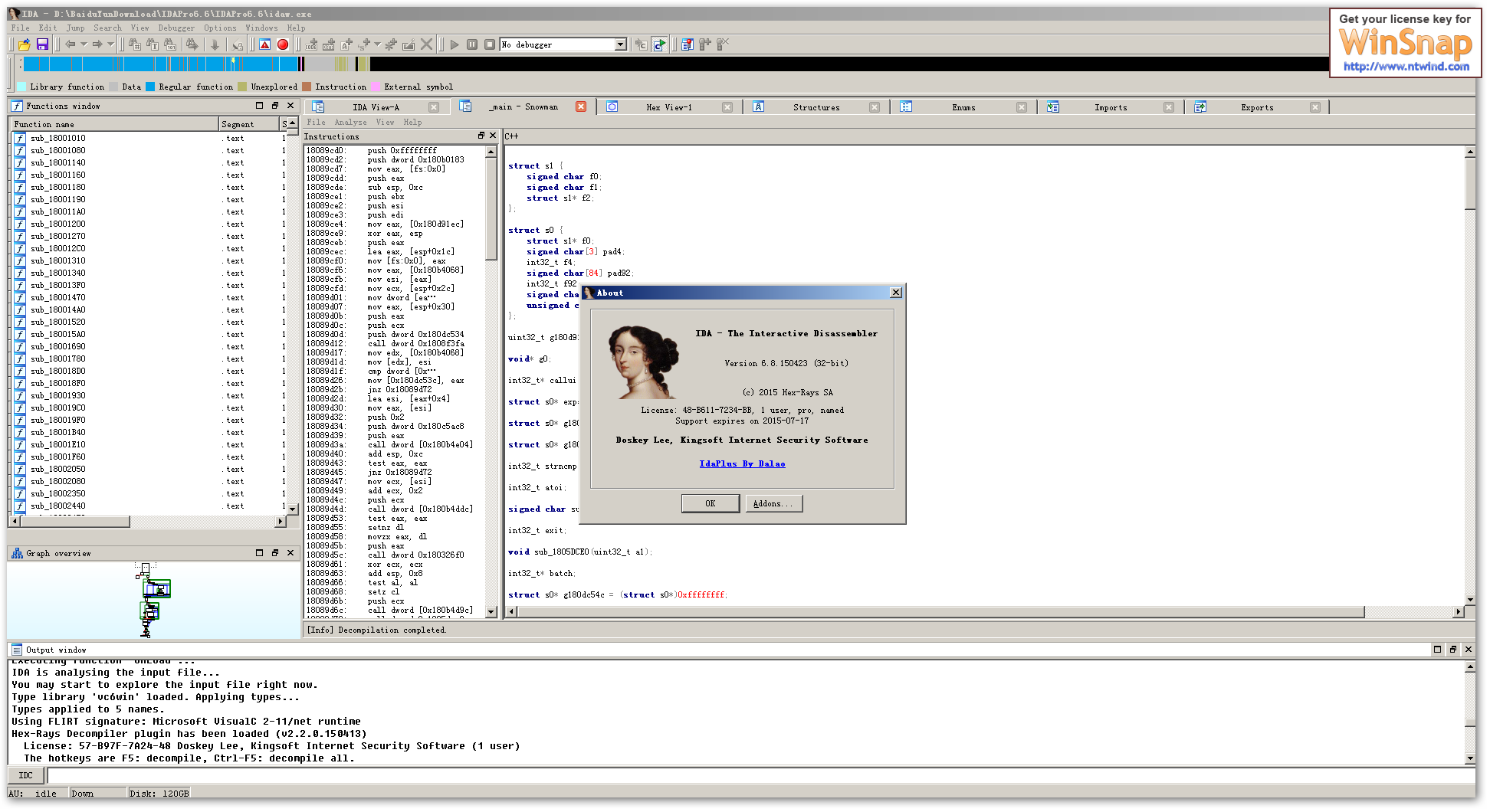Open the Analyse menu in Snowman view
This screenshot has width=1490, height=812.
coord(350,122)
